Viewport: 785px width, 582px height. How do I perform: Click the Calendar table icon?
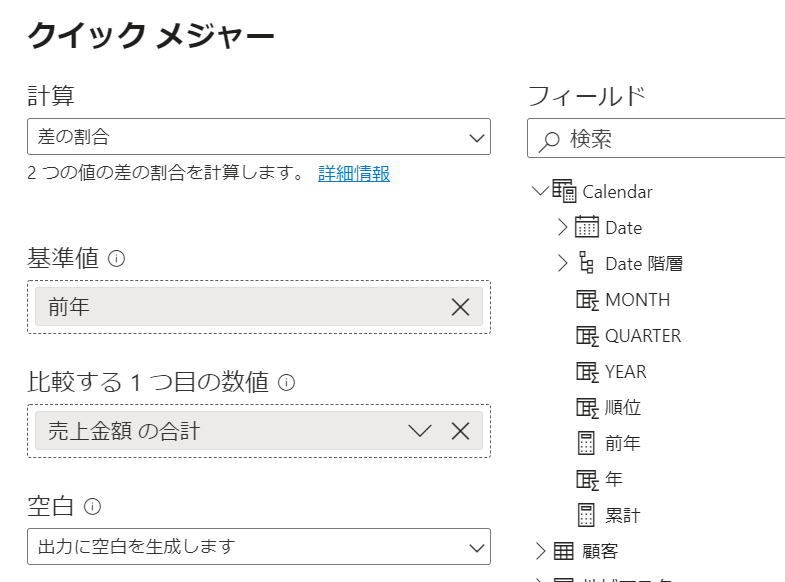click(x=564, y=191)
